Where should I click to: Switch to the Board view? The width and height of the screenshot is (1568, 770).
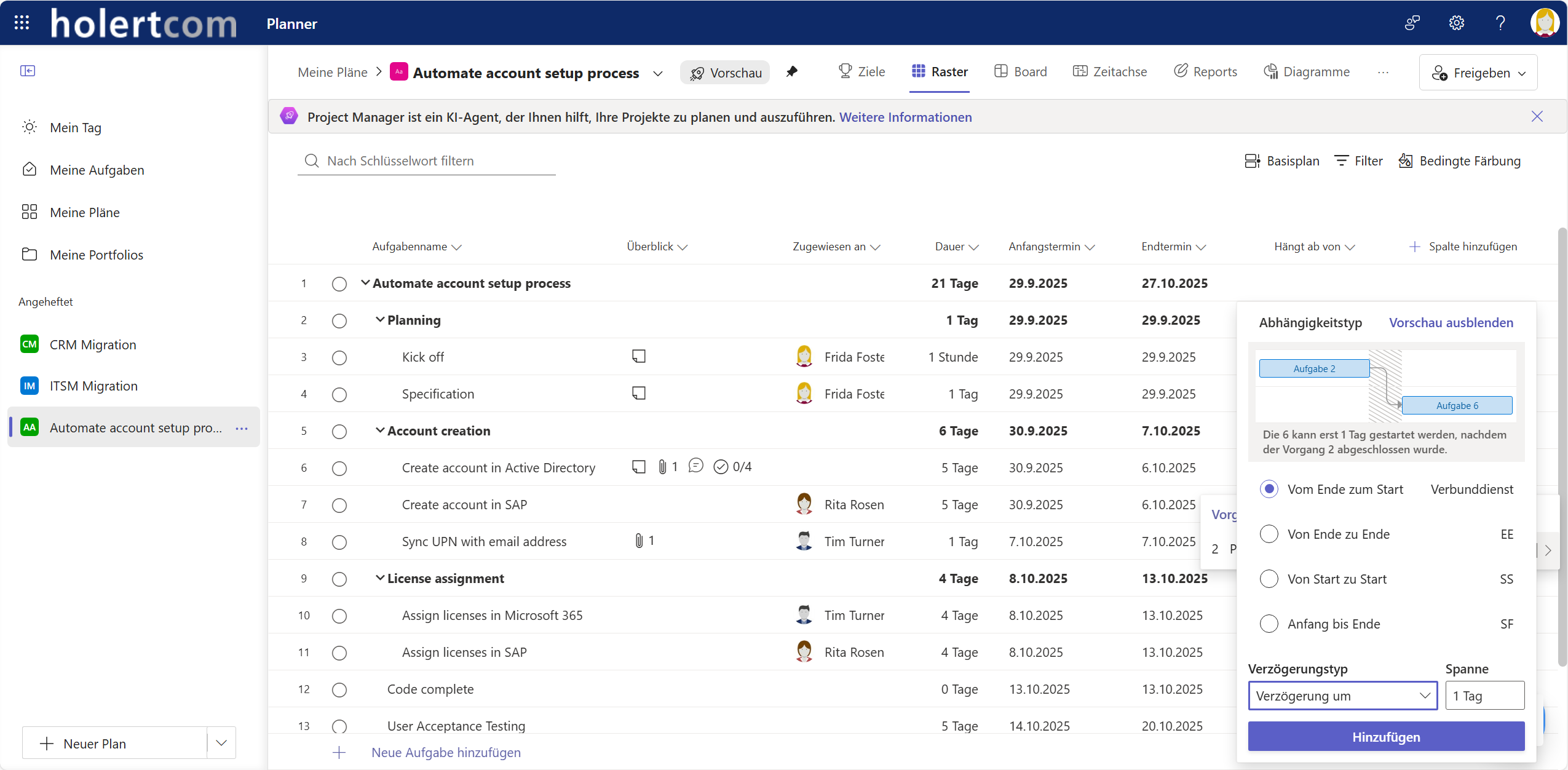click(x=1020, y=71)
